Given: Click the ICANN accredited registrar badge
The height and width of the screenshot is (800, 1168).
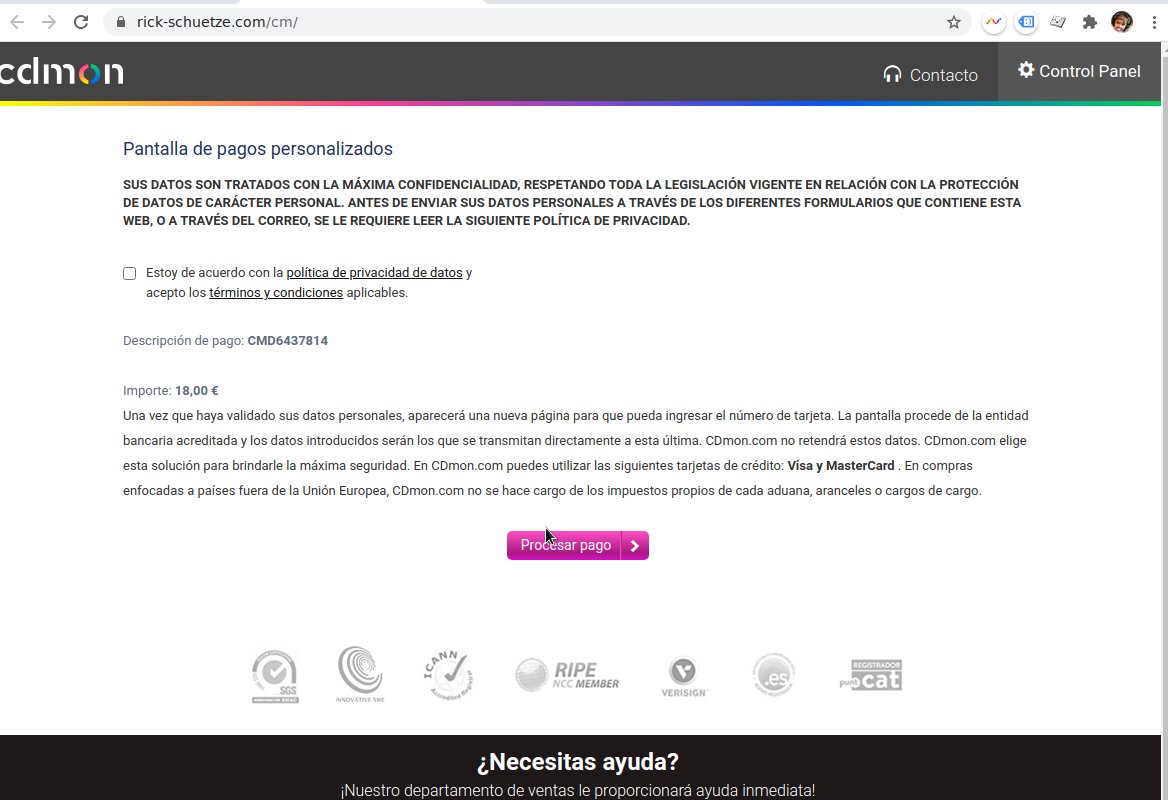Looking at the screenshot, I should point(448,675).
